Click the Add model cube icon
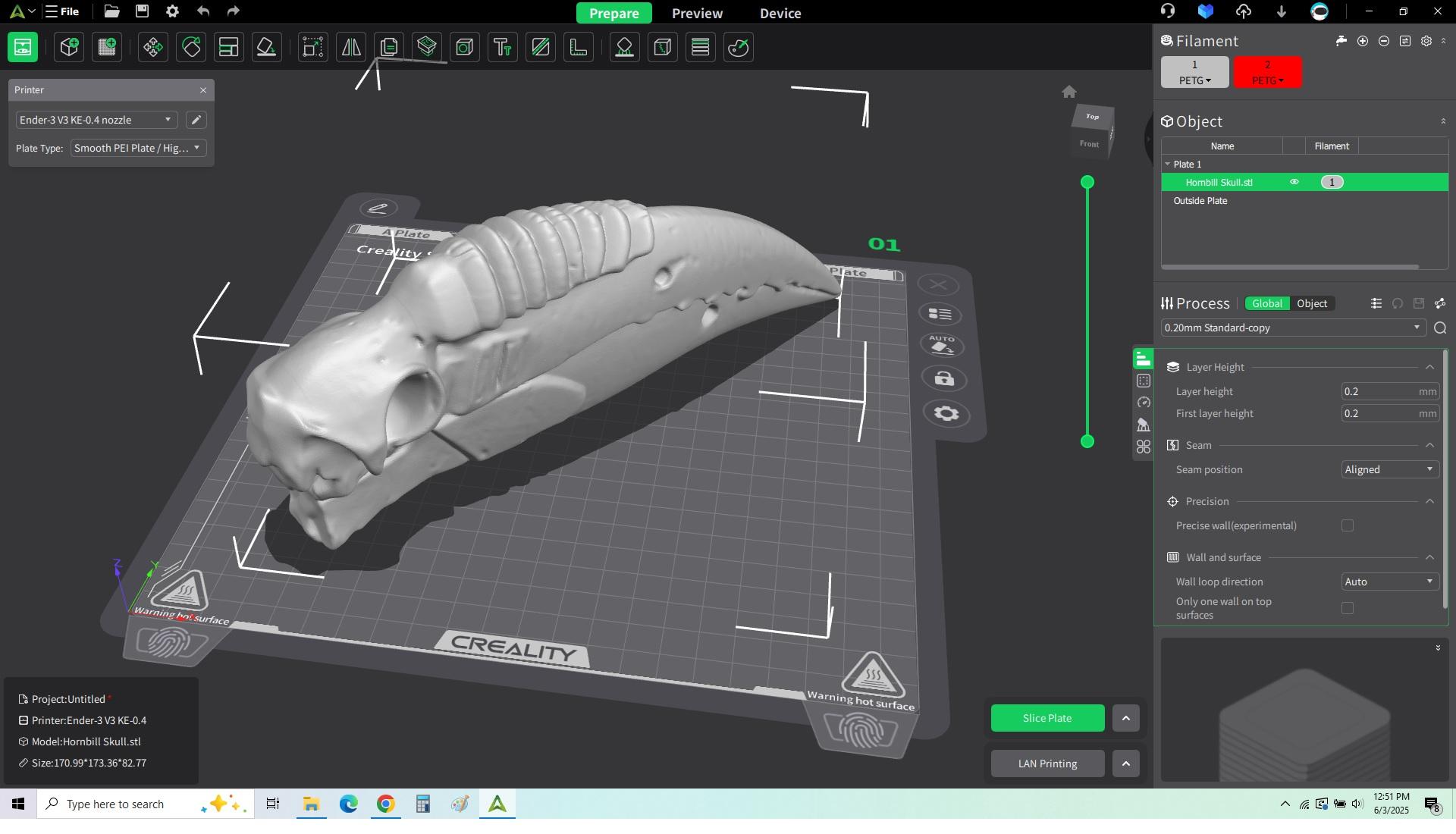 pyautogui.click(x=69, y=47)
